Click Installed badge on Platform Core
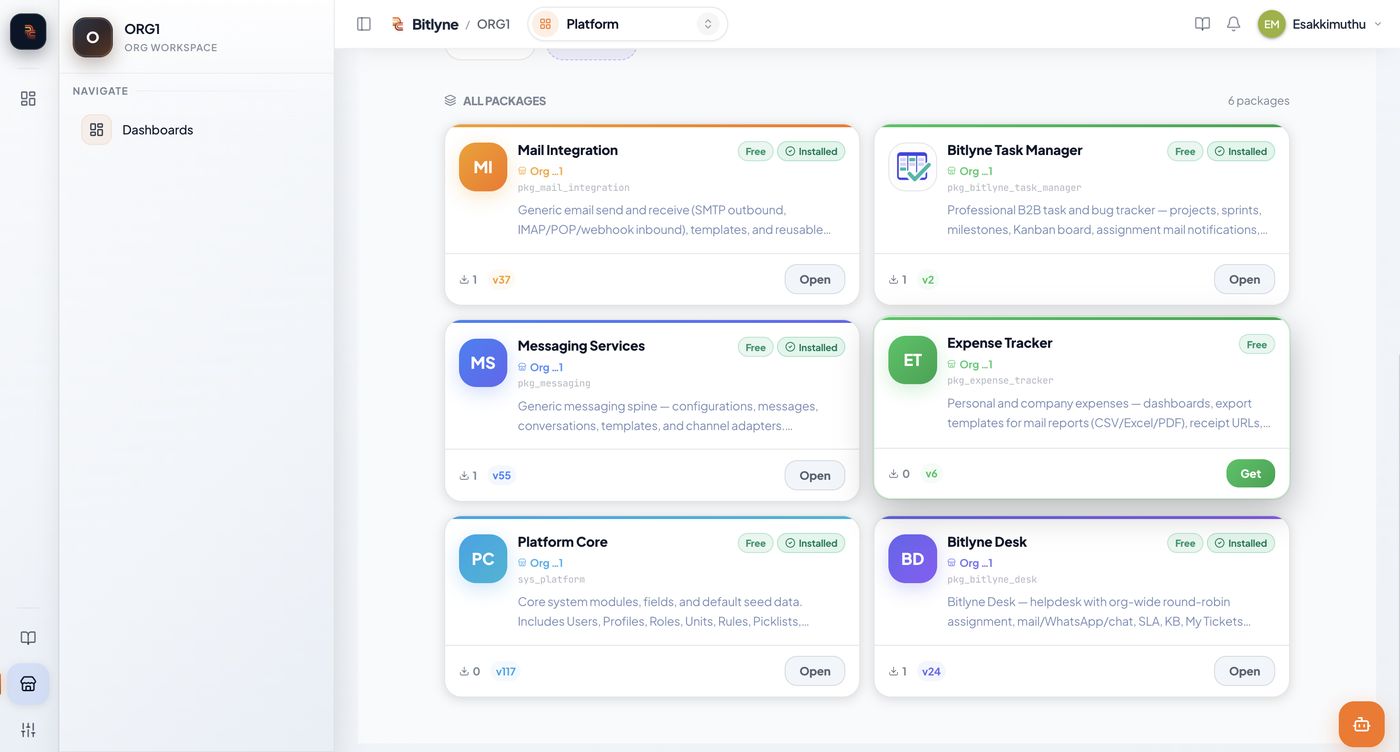The image size is (1400, 752). (811, 544)
